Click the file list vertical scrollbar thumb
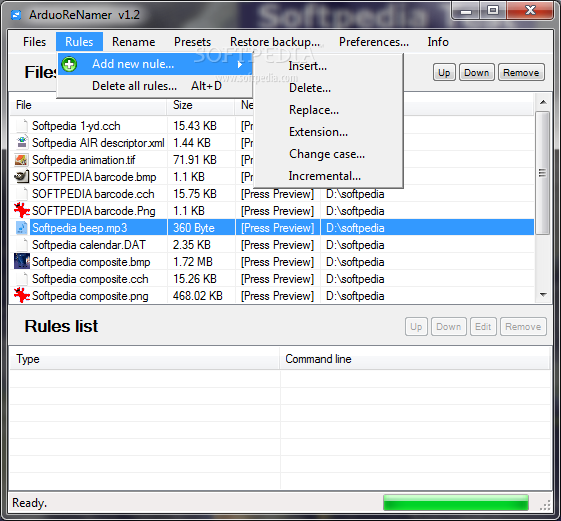Viewport: 561px width, 521px height. pos(543,173)
